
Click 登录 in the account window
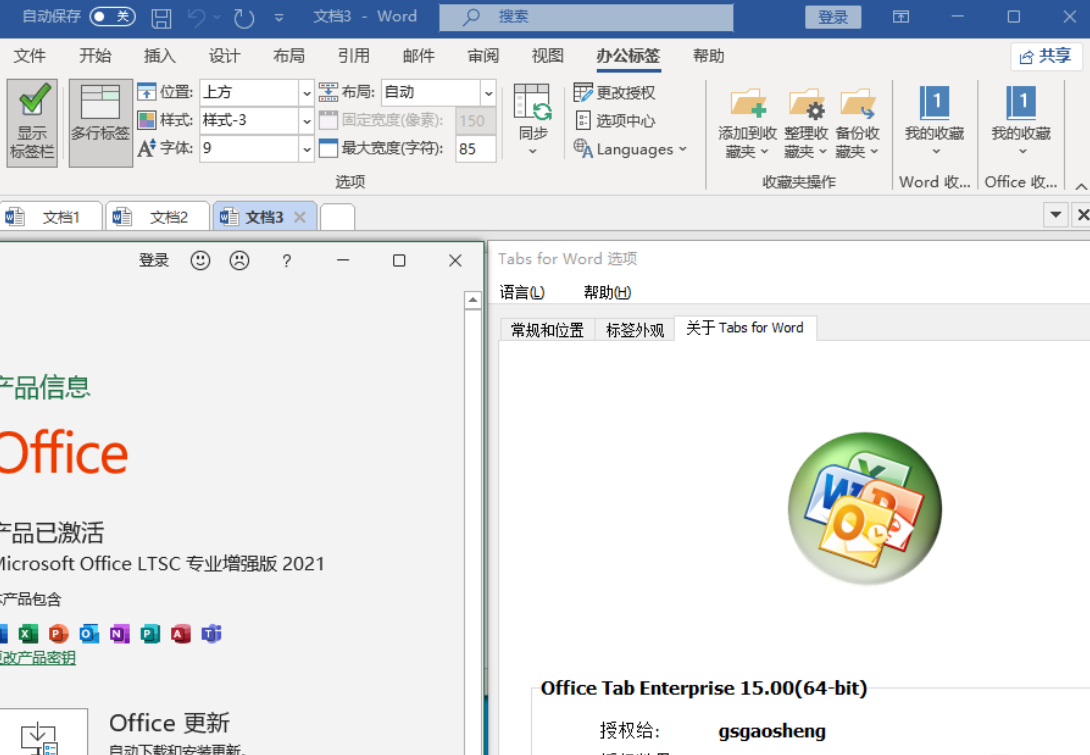pyautogui.click(x=154, y=261)
